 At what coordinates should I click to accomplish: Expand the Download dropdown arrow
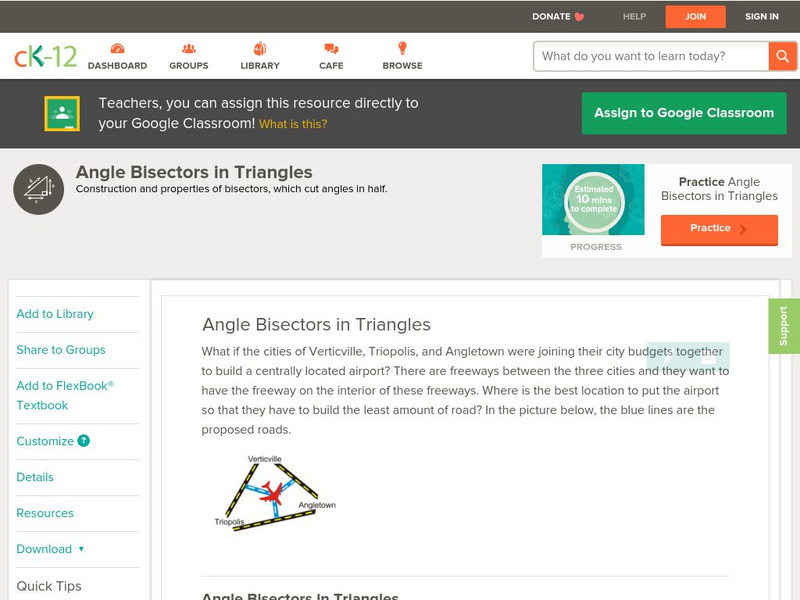point(81,549)
